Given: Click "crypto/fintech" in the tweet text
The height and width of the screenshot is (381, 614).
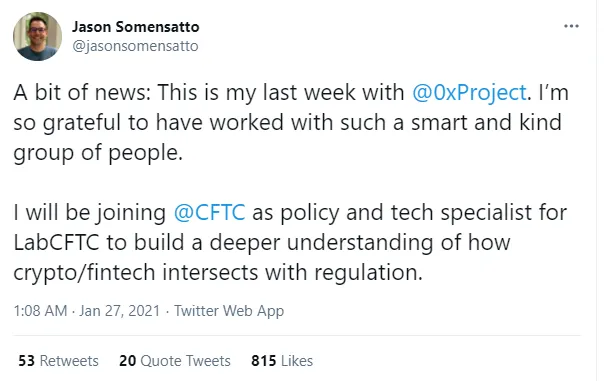Looking at the screenshot, I should point(84,273).
